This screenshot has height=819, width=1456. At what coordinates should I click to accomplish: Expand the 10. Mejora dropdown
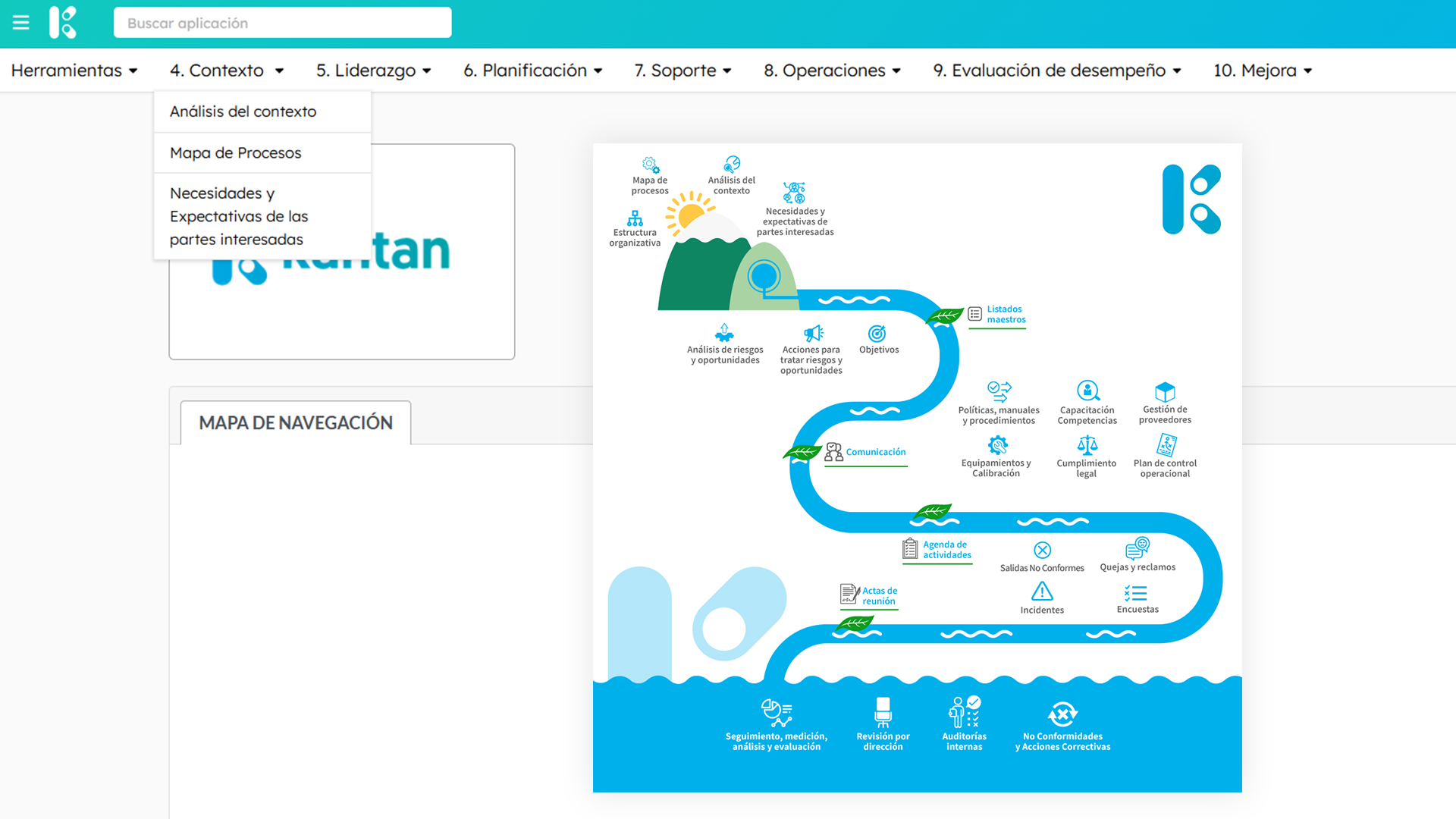coord(1263,71)
